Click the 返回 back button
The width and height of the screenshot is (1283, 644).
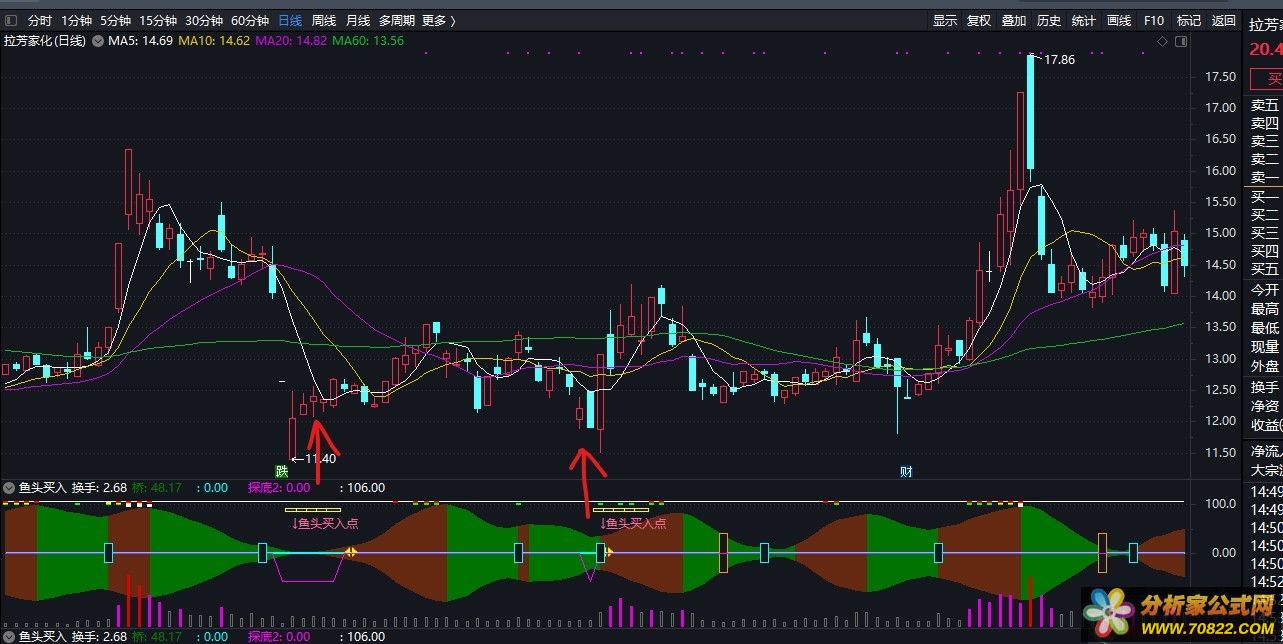1224,20
